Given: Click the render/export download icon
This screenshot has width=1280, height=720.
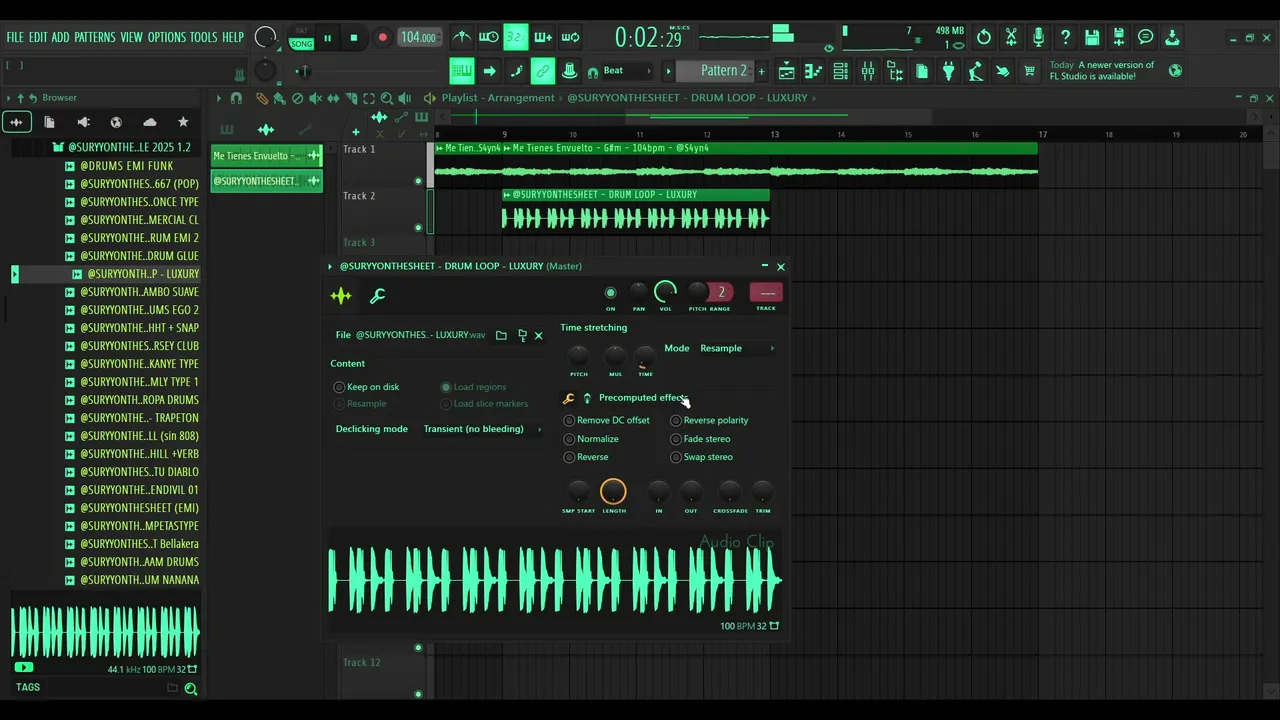Looking at the screenshot, I should tap(1172, 38).
